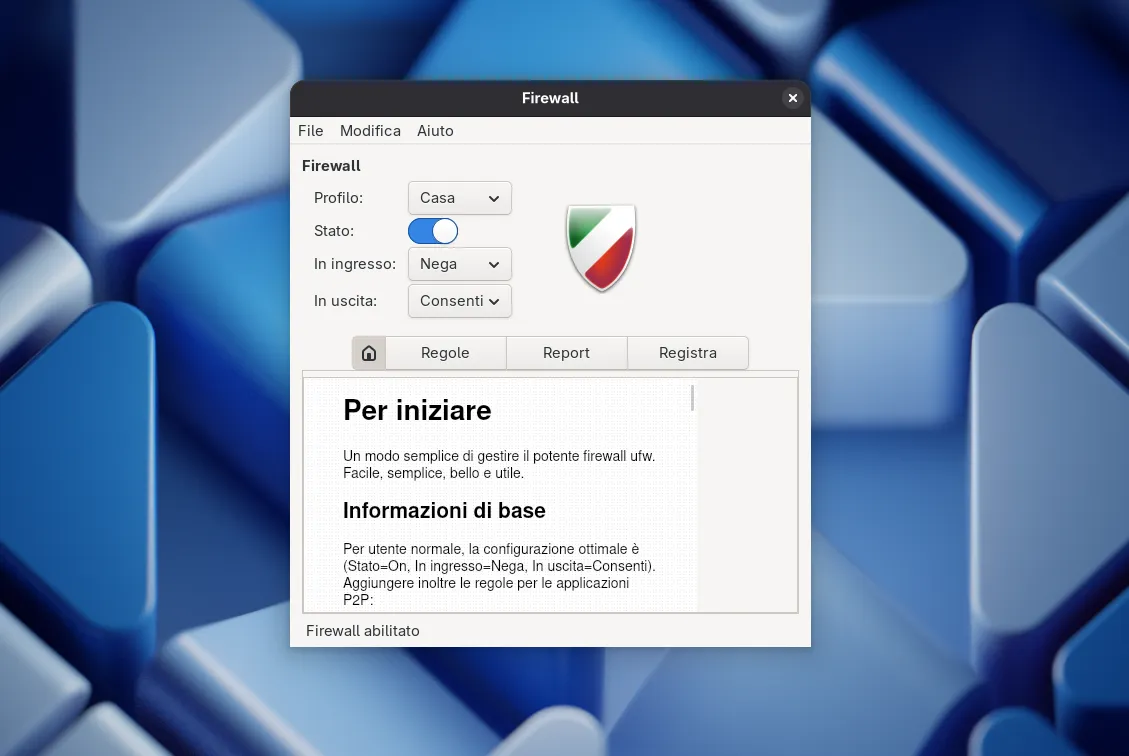Switch to the Report tab
This screenshot has width=1129, height=756.
566,353
